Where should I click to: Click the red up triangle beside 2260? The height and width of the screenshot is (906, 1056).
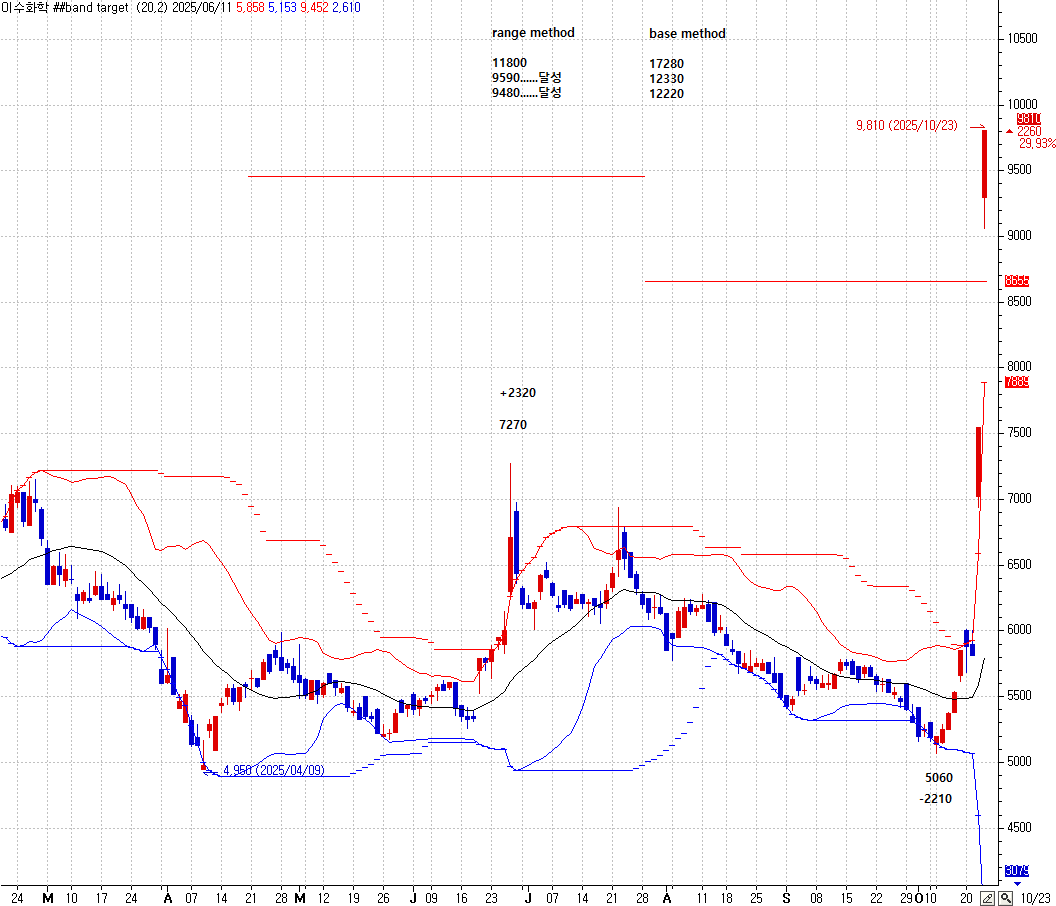point(1010,131)
